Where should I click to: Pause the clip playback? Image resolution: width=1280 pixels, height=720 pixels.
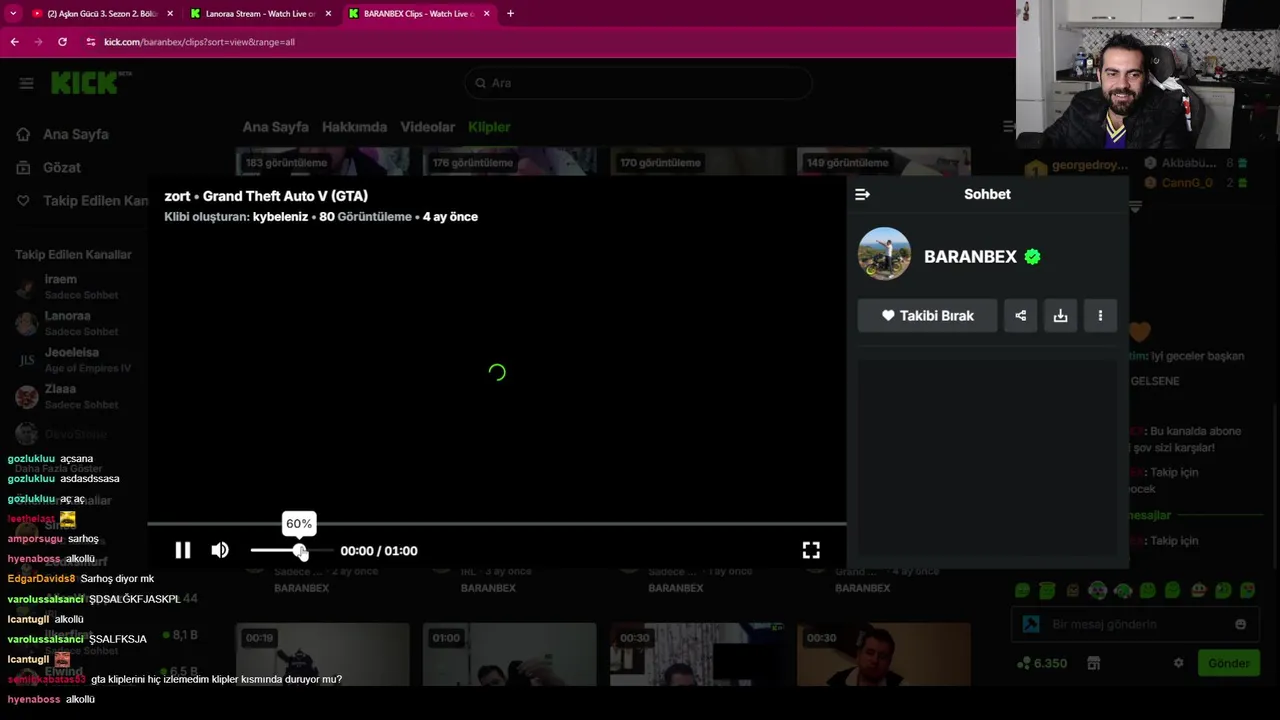click(x=183, y=550)
